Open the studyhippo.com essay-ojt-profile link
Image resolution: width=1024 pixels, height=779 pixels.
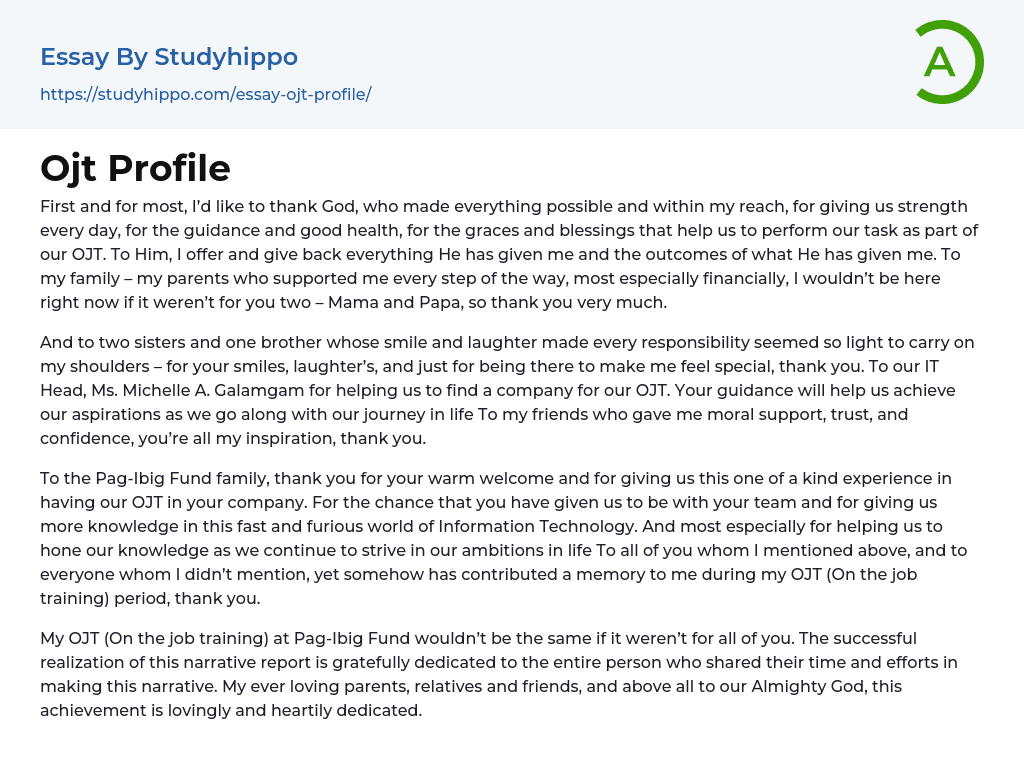point(205,94)
